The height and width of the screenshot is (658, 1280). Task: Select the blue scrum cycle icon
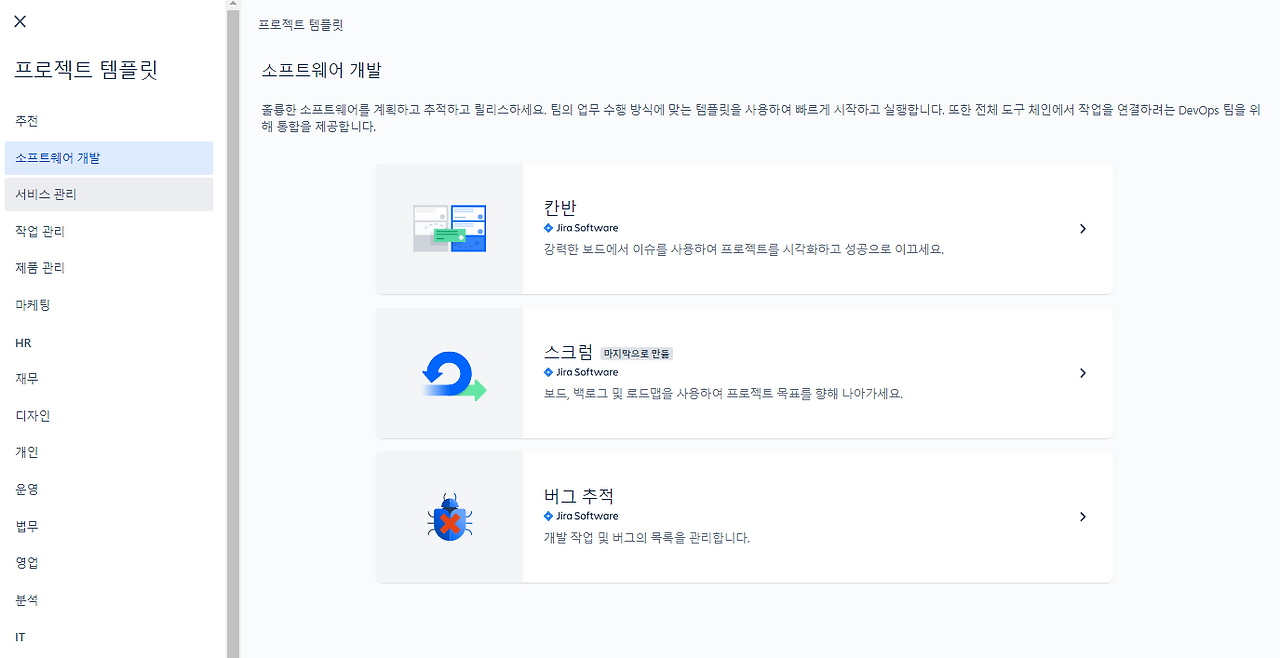click(x=448, y=372)
